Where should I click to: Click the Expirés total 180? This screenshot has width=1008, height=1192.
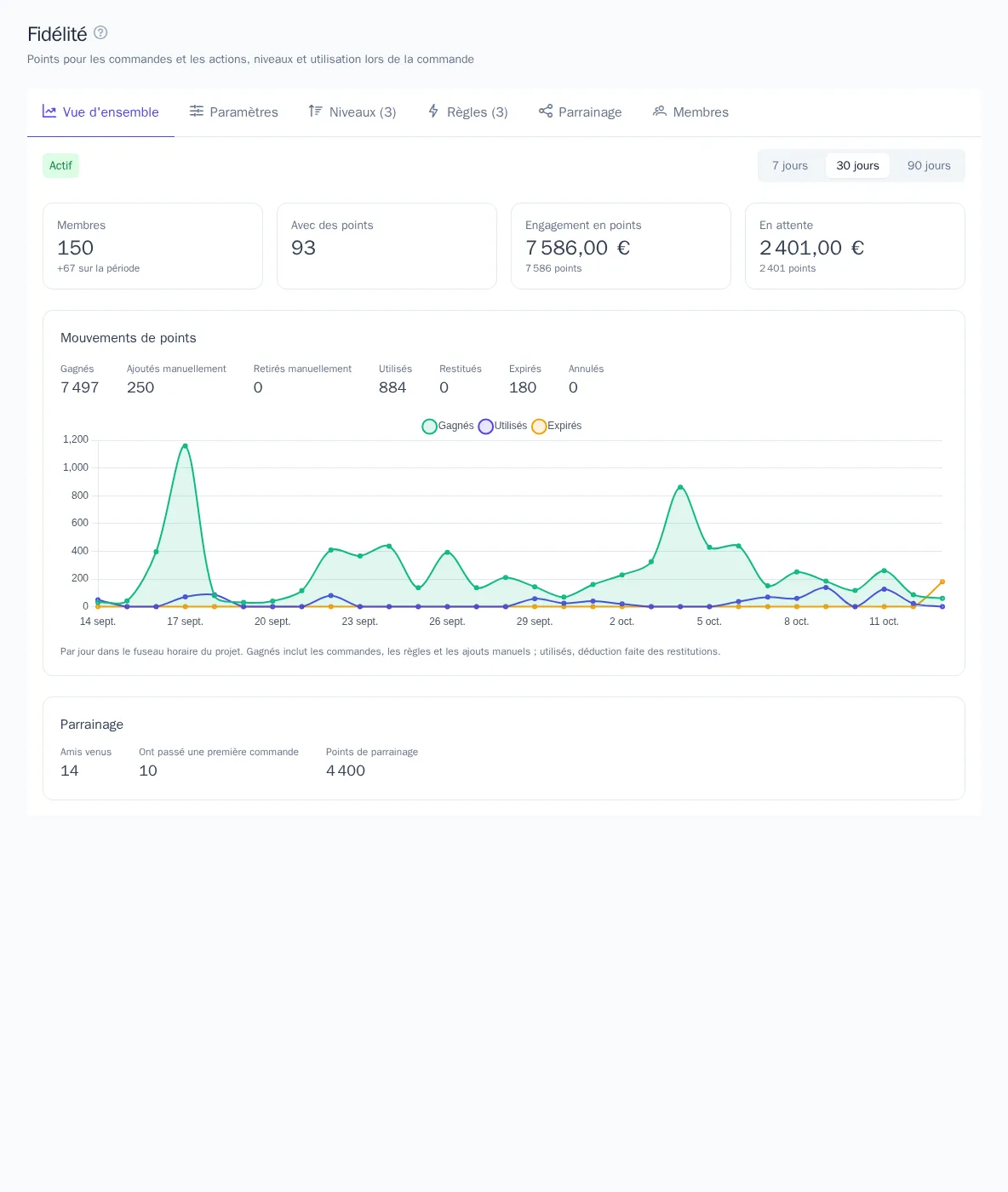click(523, 387)
